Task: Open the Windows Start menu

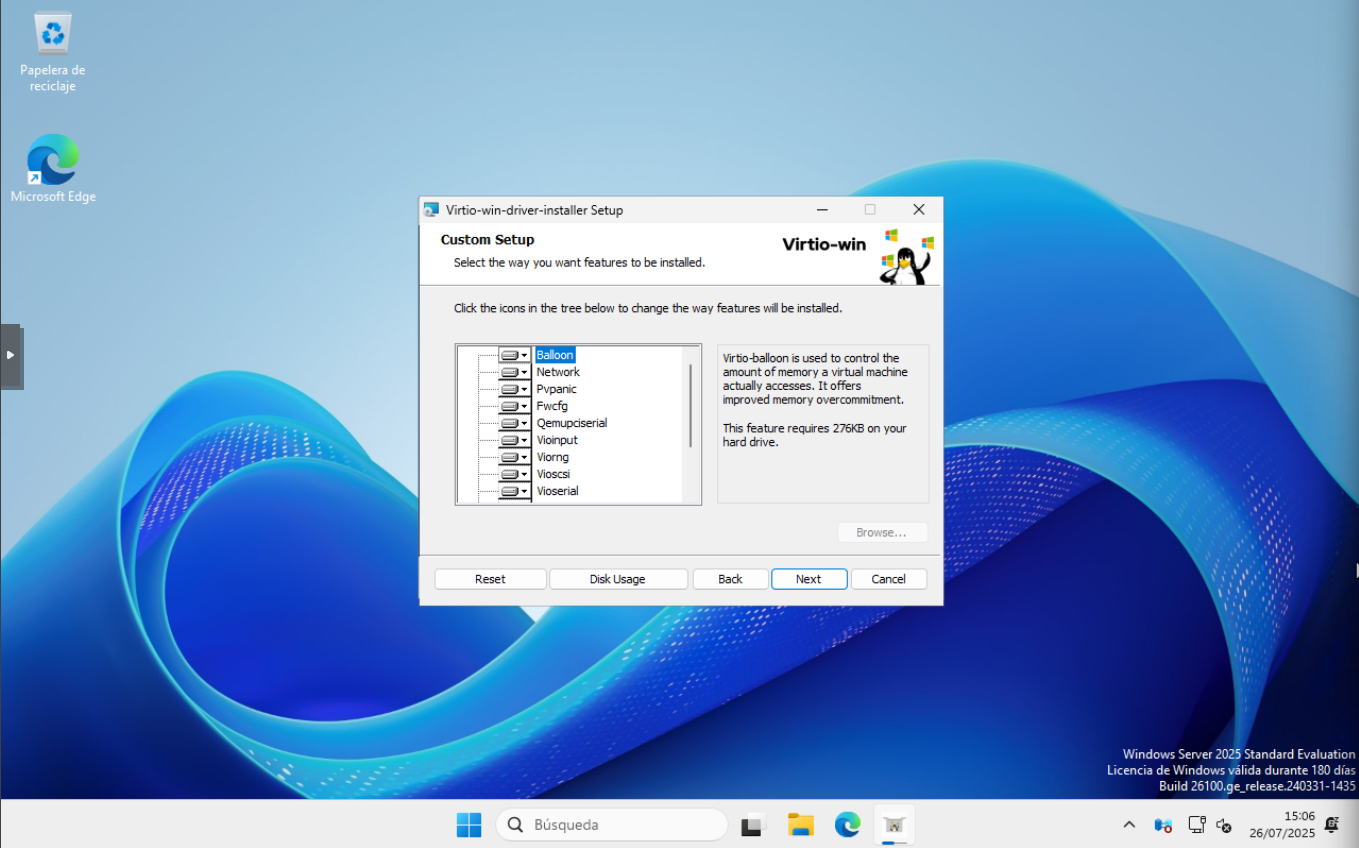Action: point(469,825)
